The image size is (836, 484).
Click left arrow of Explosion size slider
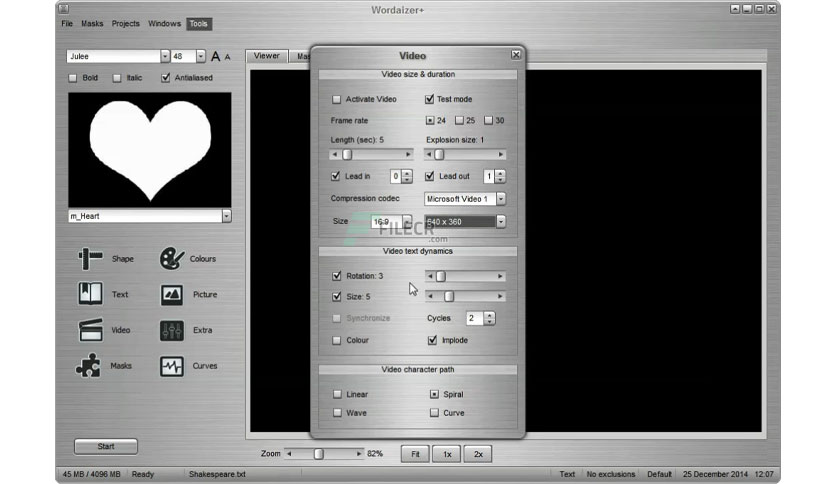[x=429, y=155]
